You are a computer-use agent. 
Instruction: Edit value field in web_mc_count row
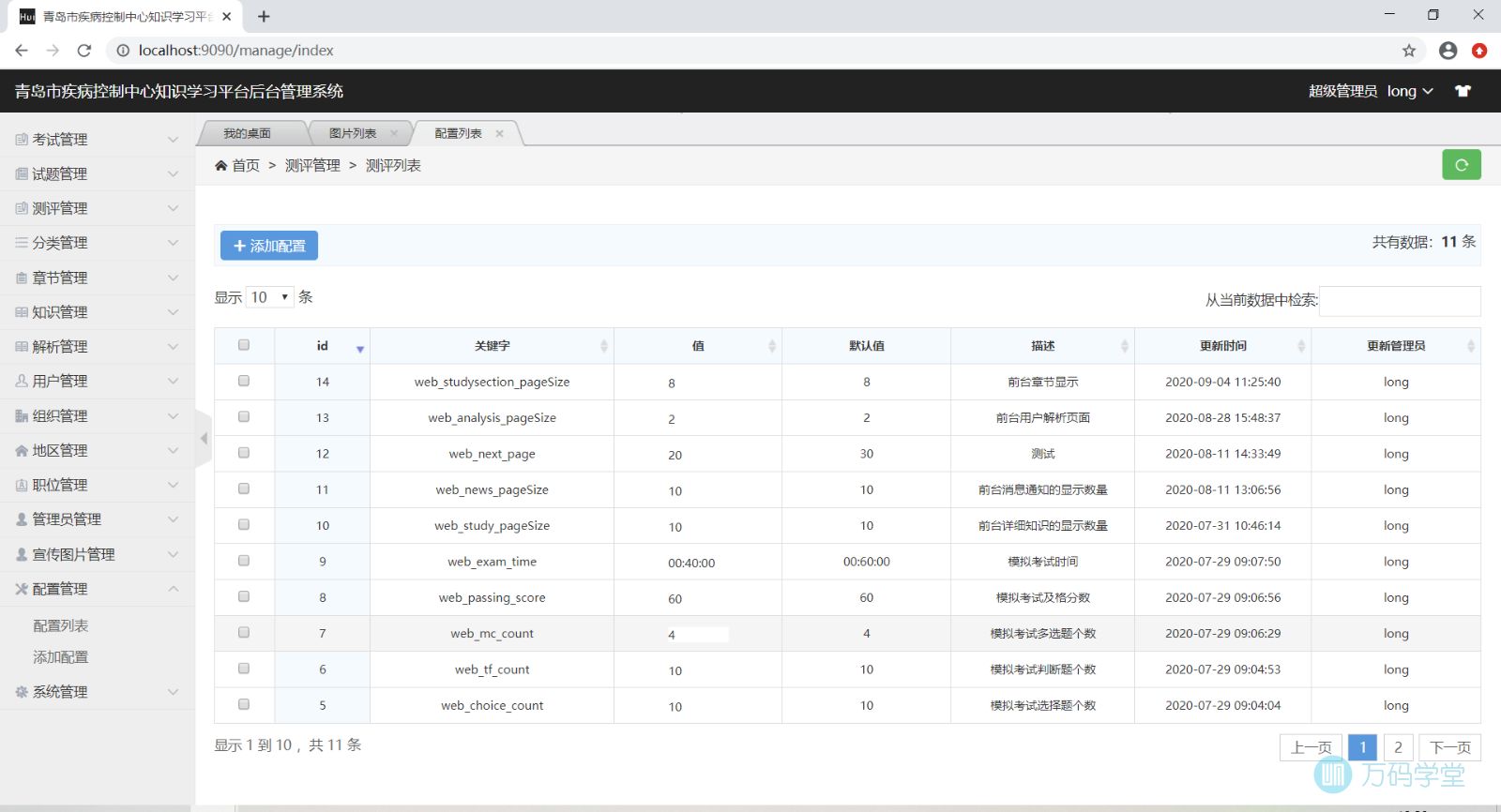pos(696,635)
